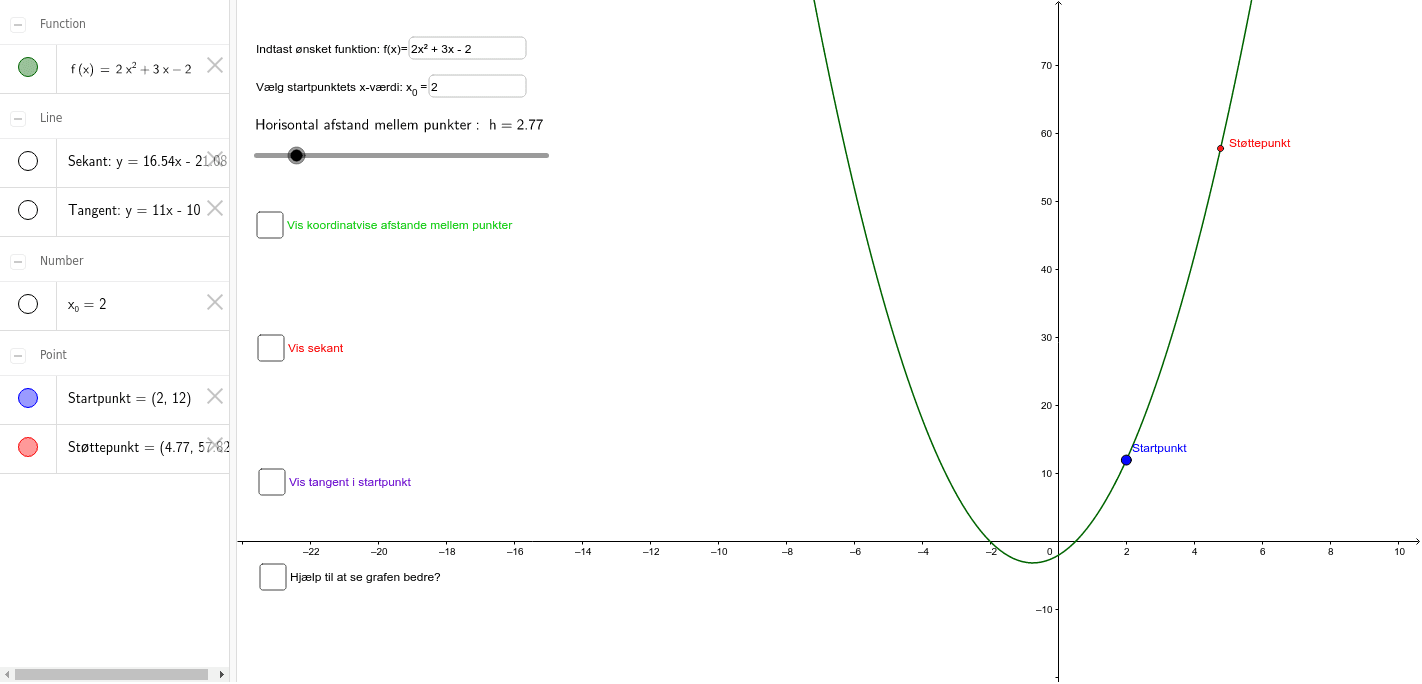The image size is (1422, 684).
Task: Delete the Tangent line entry
Action: click(x=215, y=208)
